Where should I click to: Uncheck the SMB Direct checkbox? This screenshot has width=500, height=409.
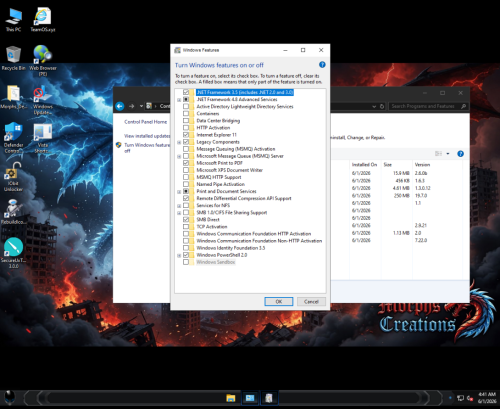tap(186, 219)
